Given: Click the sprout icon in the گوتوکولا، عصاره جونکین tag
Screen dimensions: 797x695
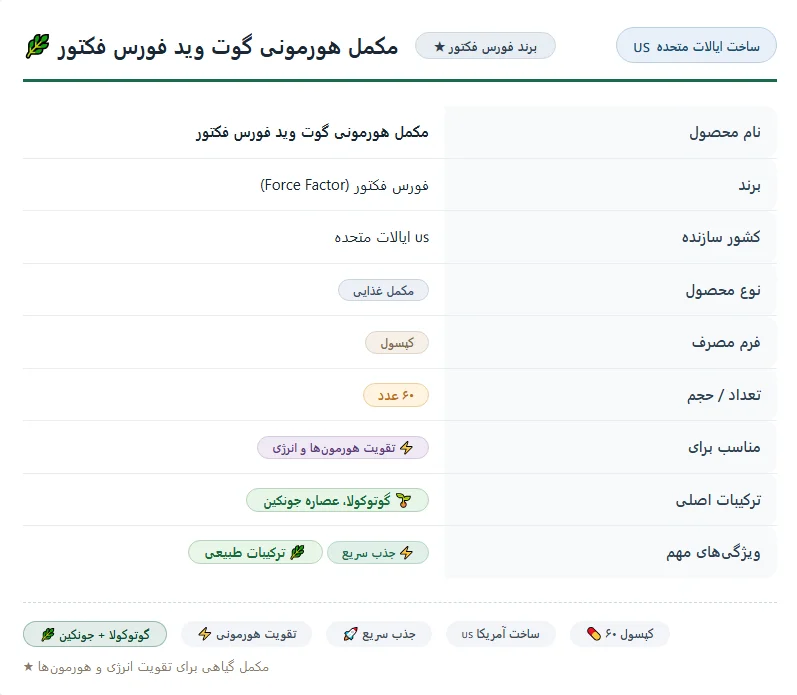Looking at the screenshot, I should coord(404,501).
